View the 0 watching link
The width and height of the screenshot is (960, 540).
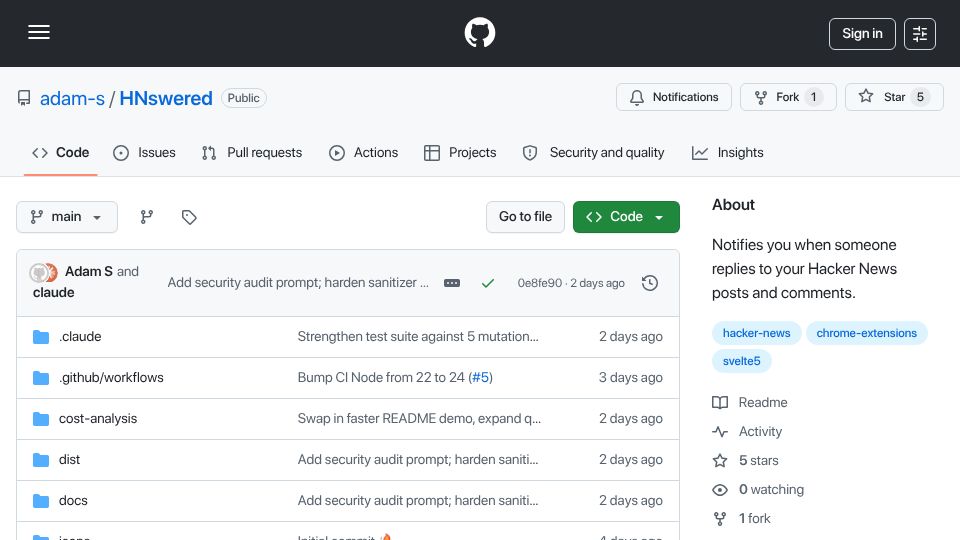[x=758, y=490]
